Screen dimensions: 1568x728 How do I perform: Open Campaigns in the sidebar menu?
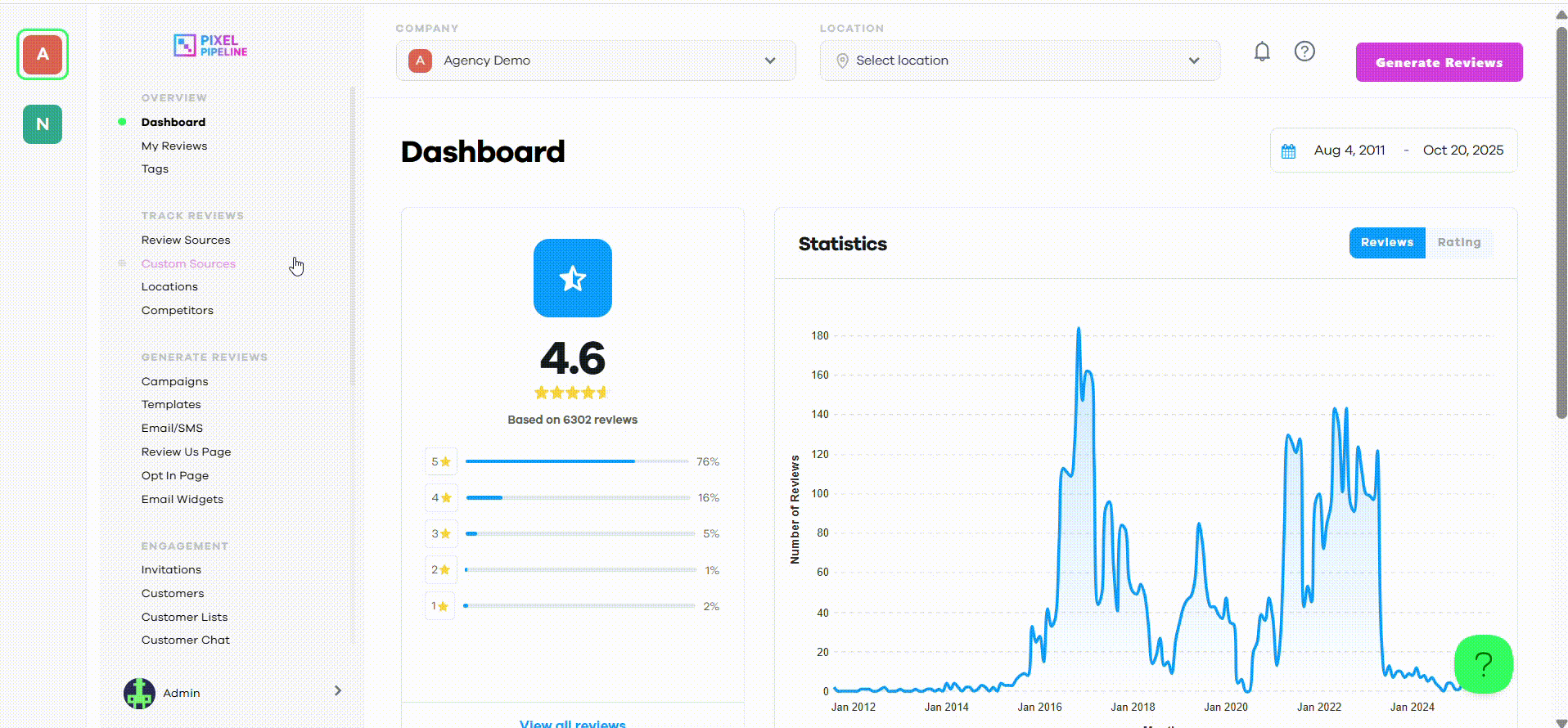coord(174,381)
